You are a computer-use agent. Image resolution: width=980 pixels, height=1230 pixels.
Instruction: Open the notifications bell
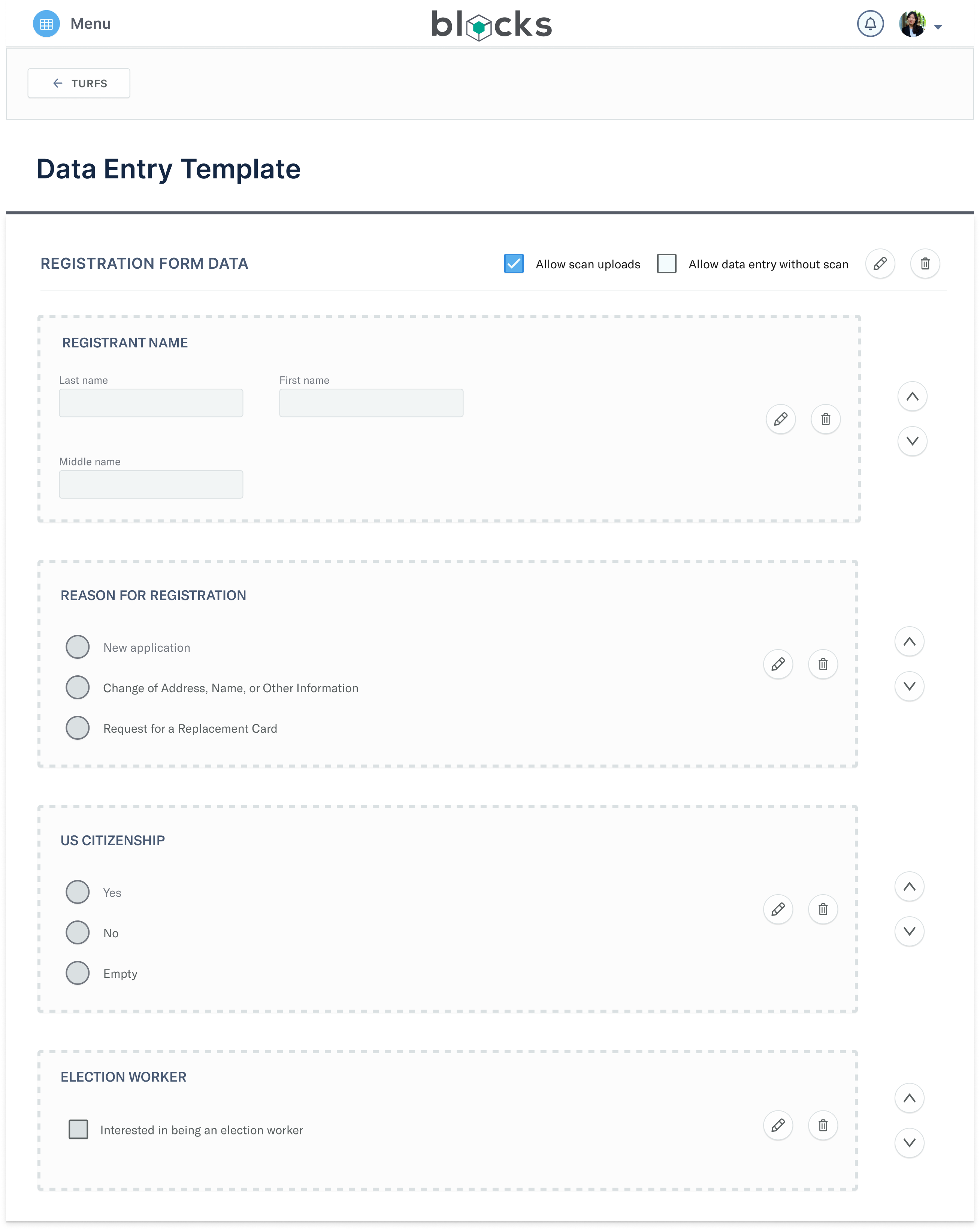870,24
